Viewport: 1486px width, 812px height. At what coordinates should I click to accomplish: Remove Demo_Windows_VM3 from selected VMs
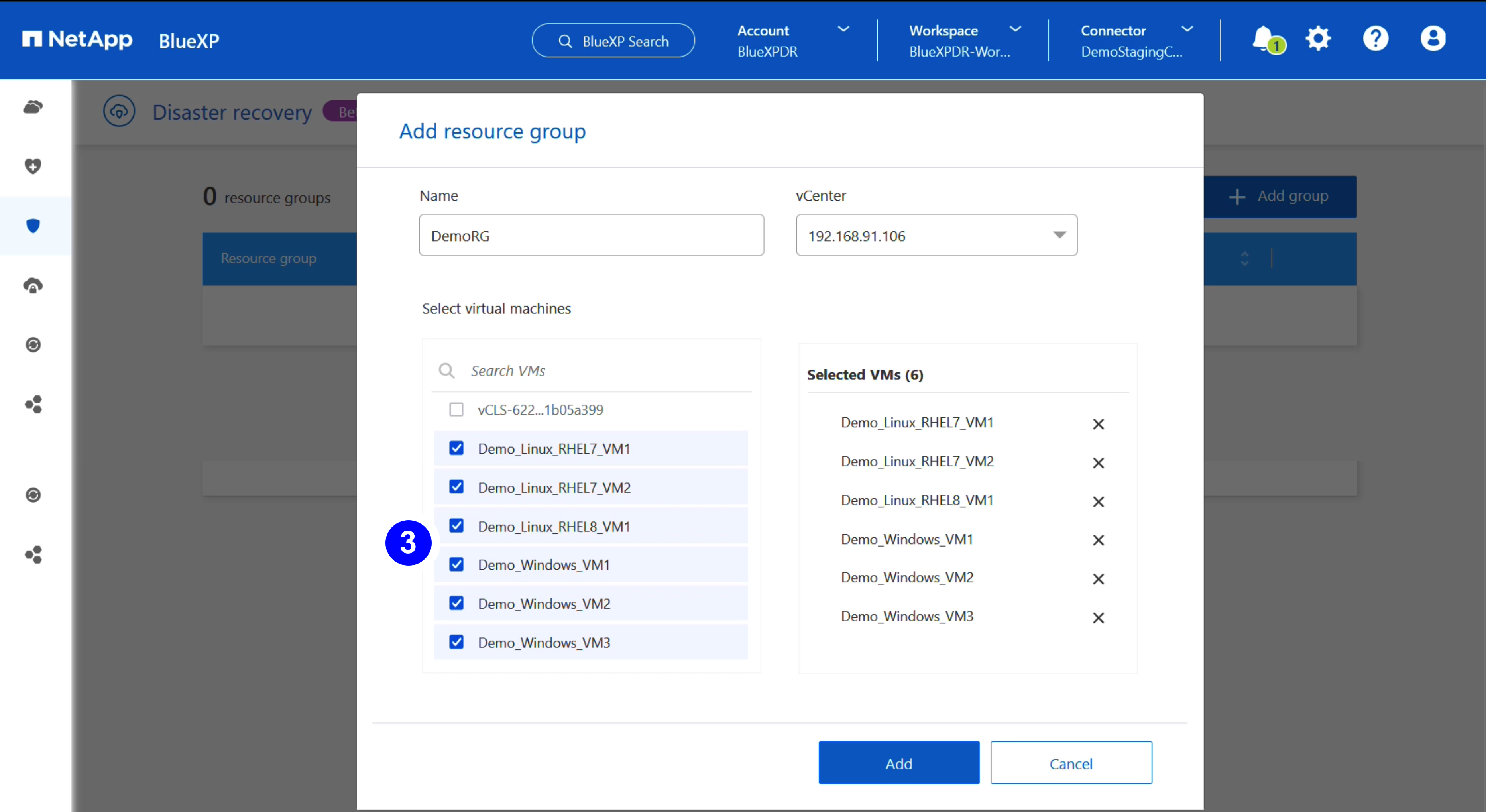[x=1098, y=617]
